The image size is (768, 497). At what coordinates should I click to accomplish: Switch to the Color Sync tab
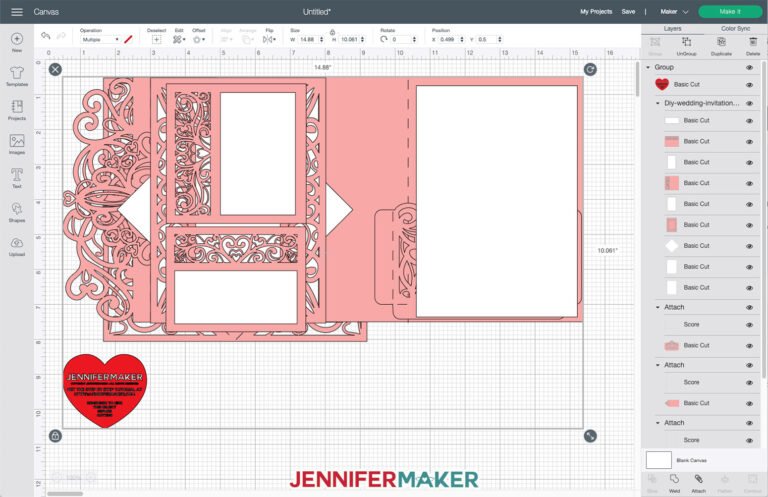(735, 28)
